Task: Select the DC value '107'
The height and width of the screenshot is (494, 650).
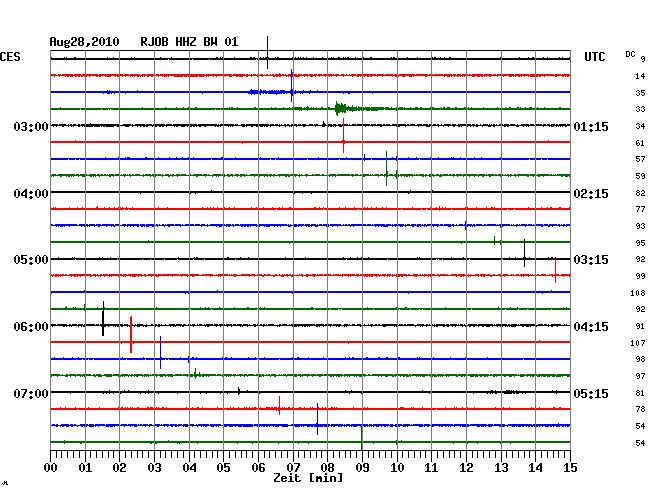Action: [638, 343]
